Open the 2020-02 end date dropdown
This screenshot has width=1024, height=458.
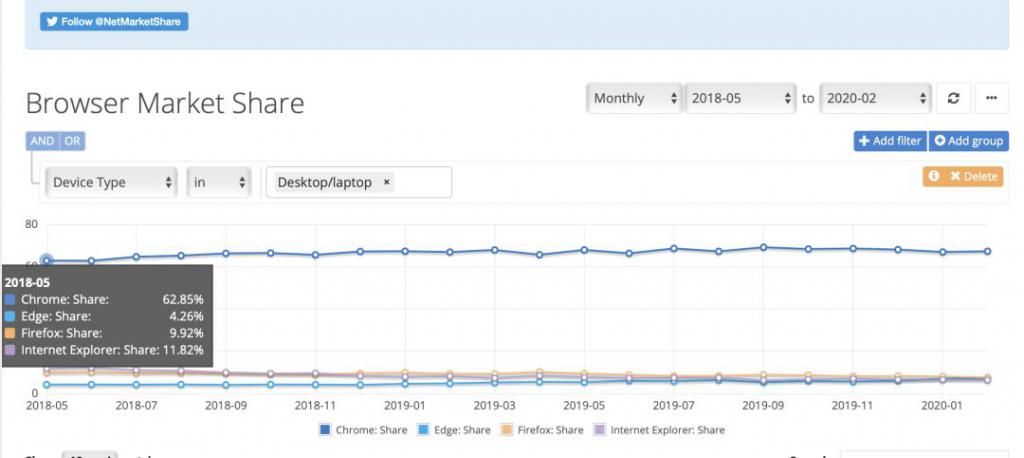pyautogui.click(x=876, y=99)
